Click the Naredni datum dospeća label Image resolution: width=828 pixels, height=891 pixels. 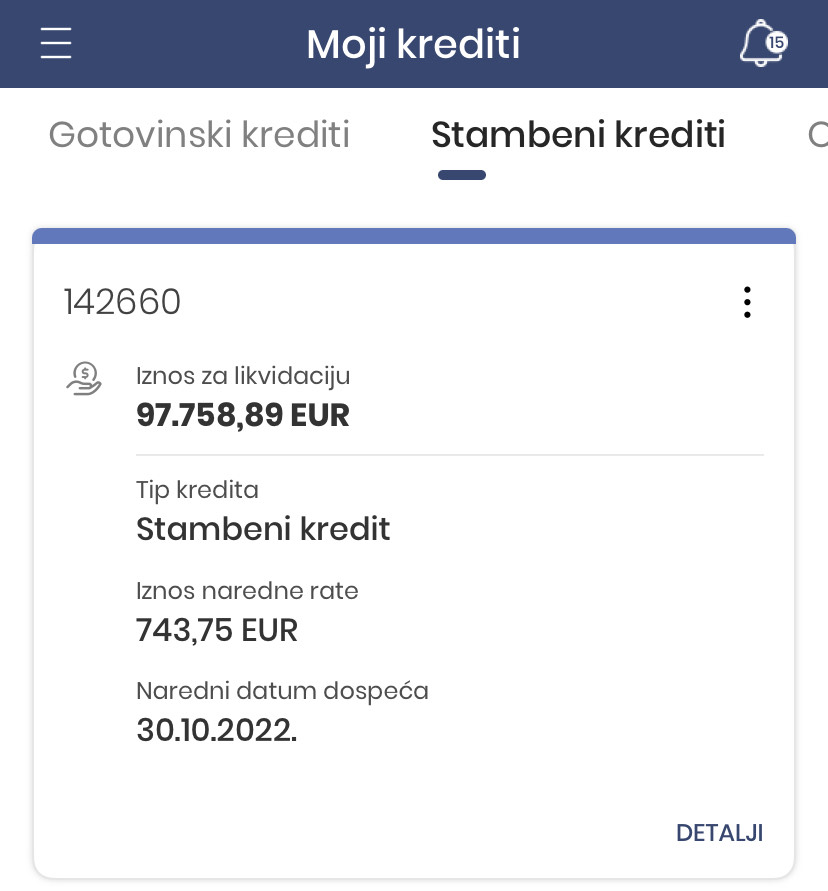(282, 691)
